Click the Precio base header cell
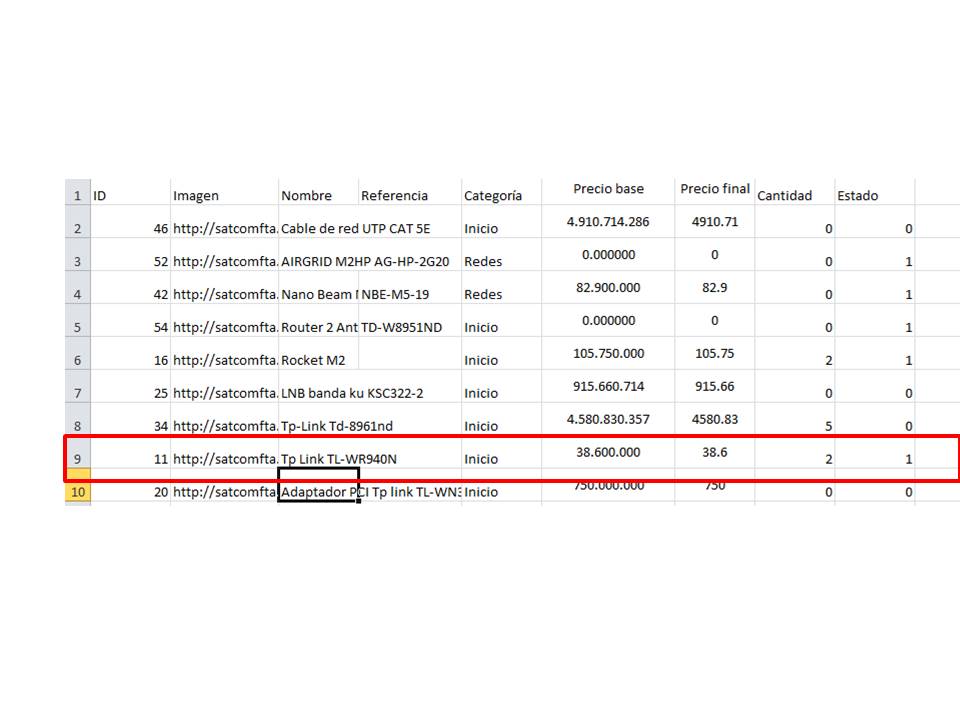Screen dimensions: 960x720 coord(608,192)
